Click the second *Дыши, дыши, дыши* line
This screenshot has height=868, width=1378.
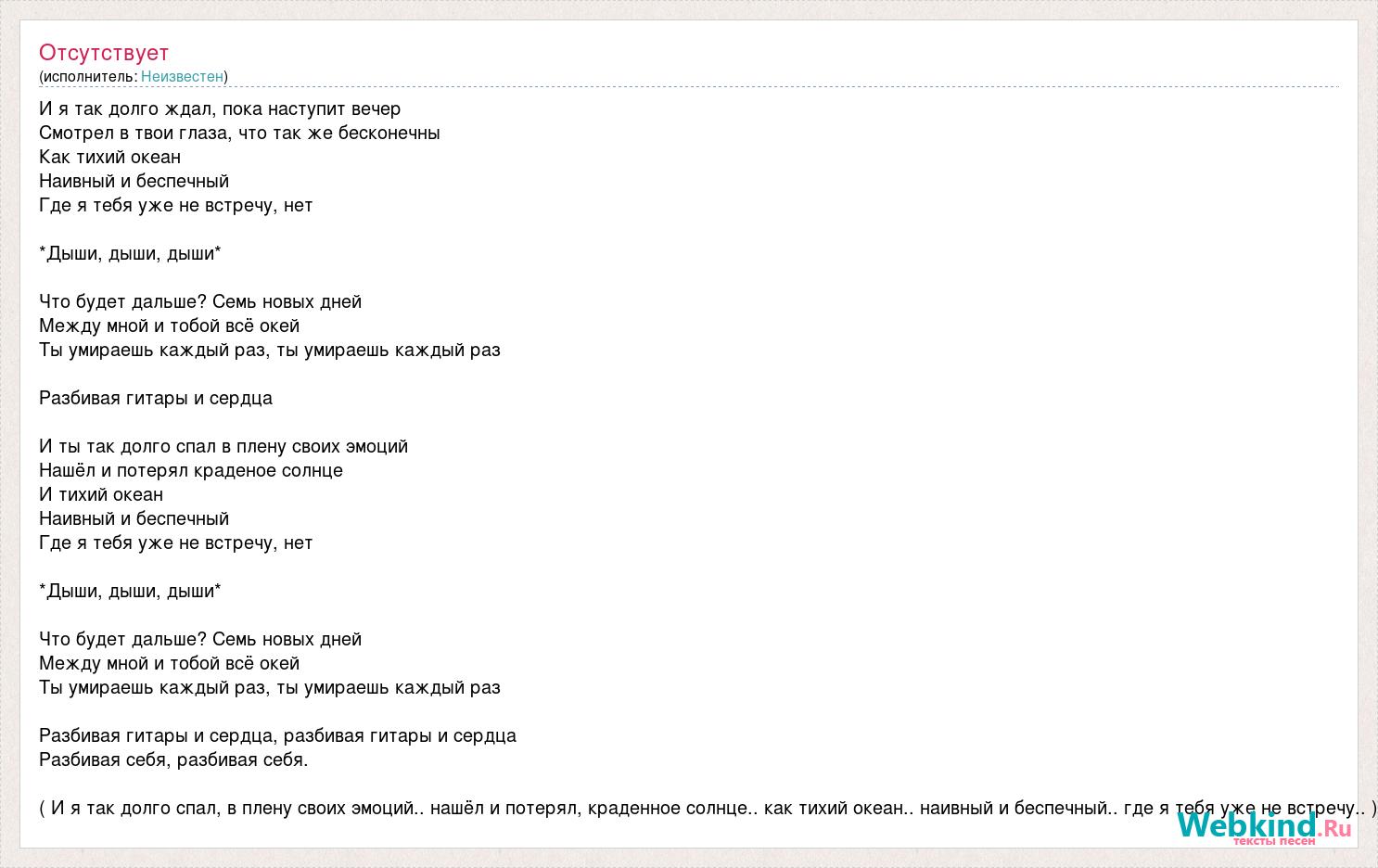[x=130, y=591]
